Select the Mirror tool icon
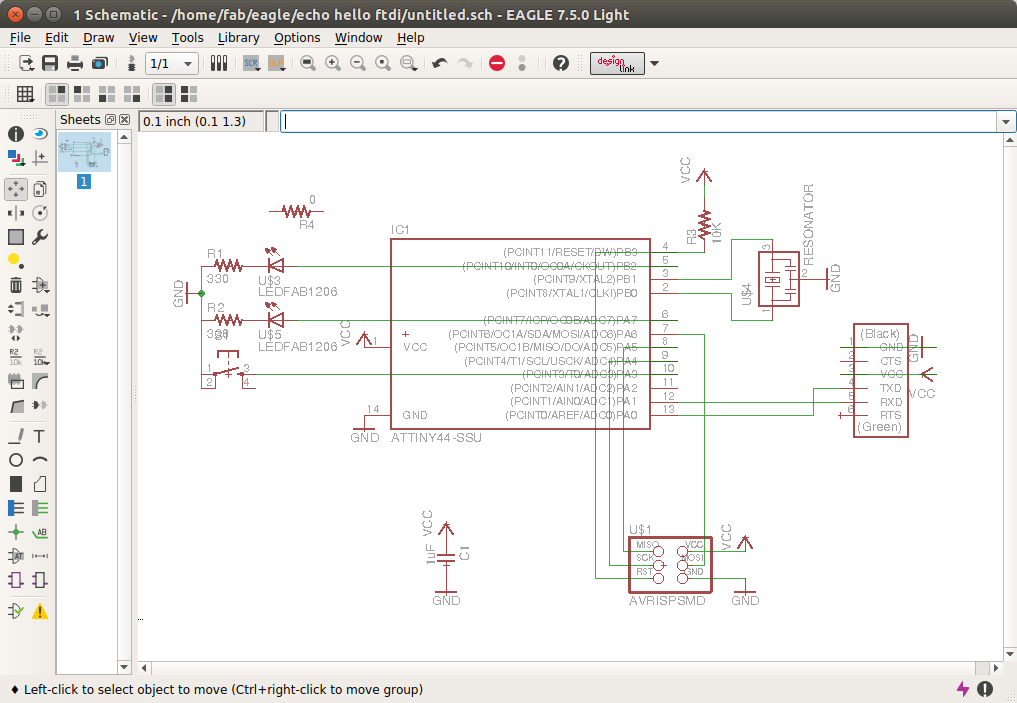Image resolution: width=1017 pixels, height=703 pixels. pyautogui.click(x=16, y=213)
